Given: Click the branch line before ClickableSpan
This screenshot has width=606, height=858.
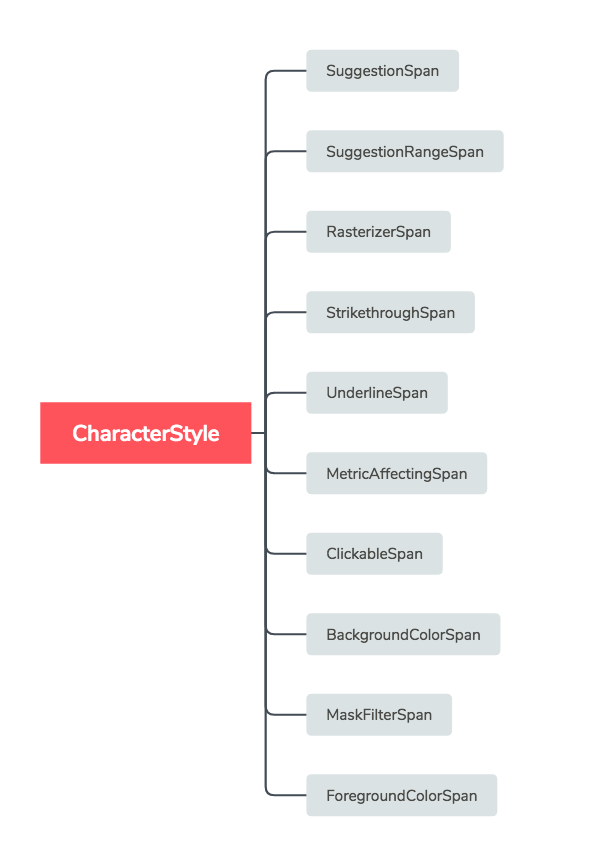Looking at the screenshot, I should point(288,554).
